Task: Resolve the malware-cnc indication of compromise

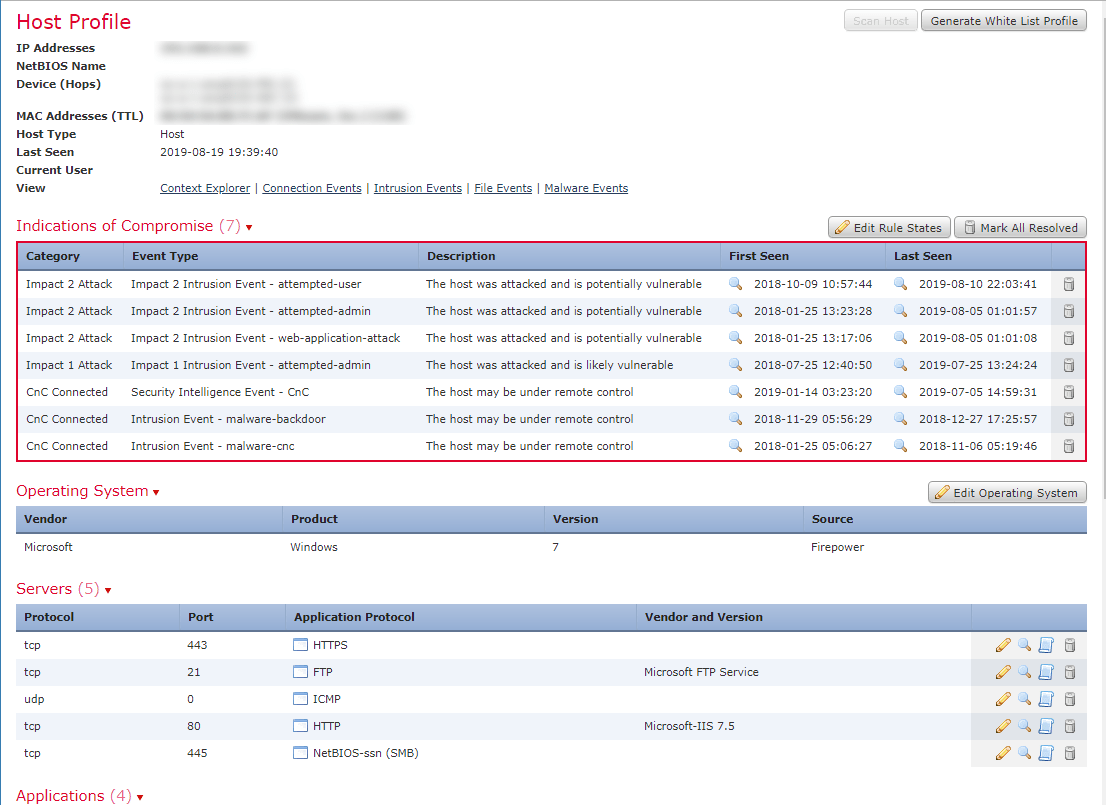Action: pos(1068,446)
